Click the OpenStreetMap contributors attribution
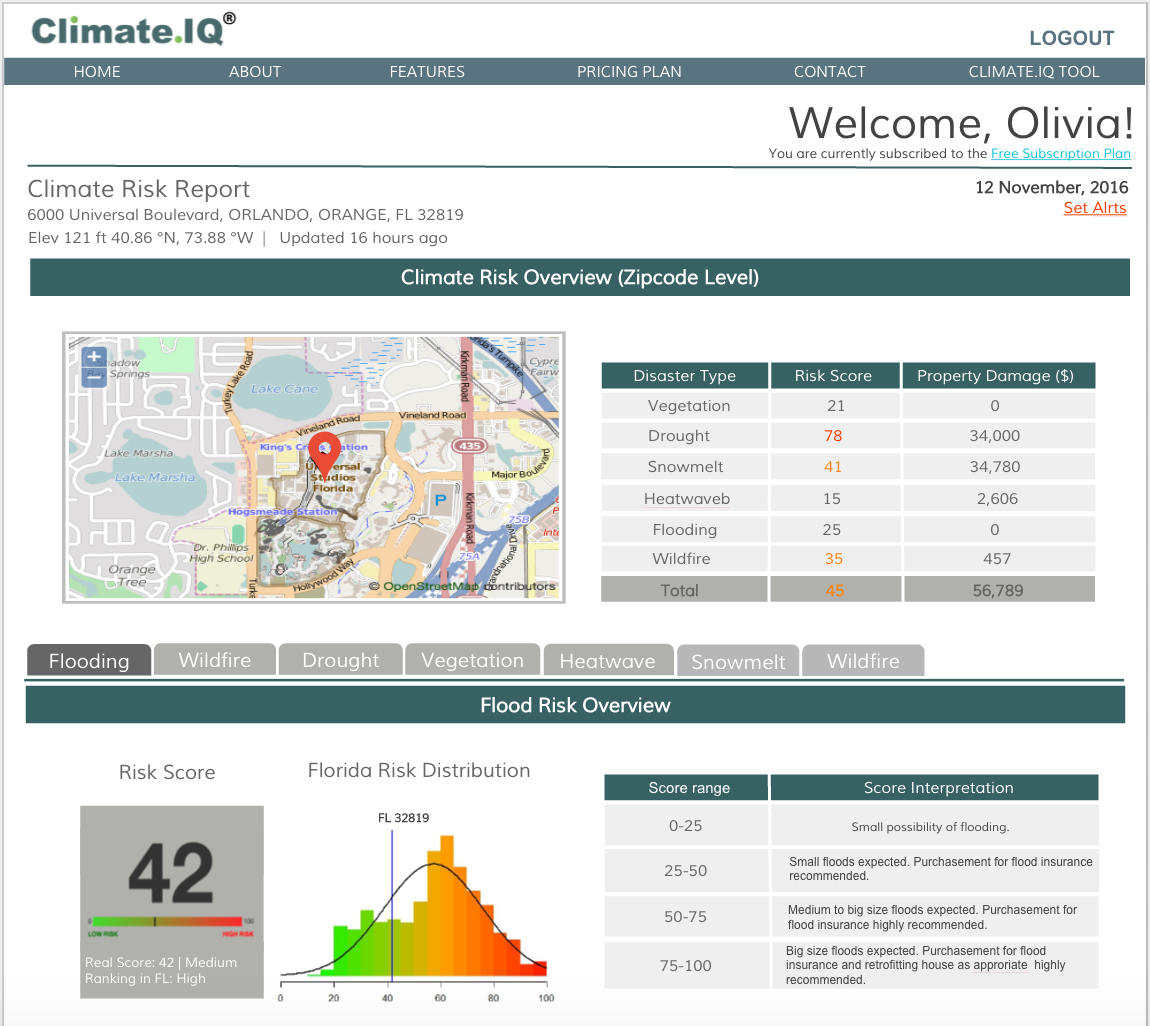Image resolution: width=1150 pixels, height=1026 pixels. coord(462,586)
